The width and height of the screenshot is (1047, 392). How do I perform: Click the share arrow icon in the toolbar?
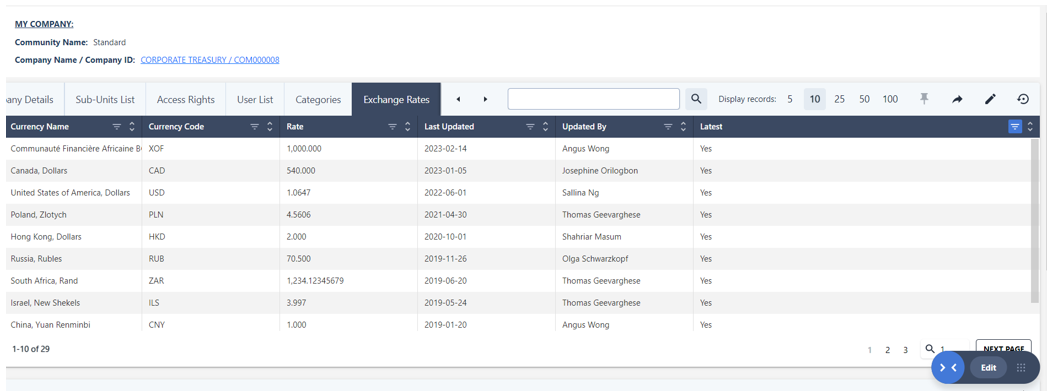click(x=957, y=99)
